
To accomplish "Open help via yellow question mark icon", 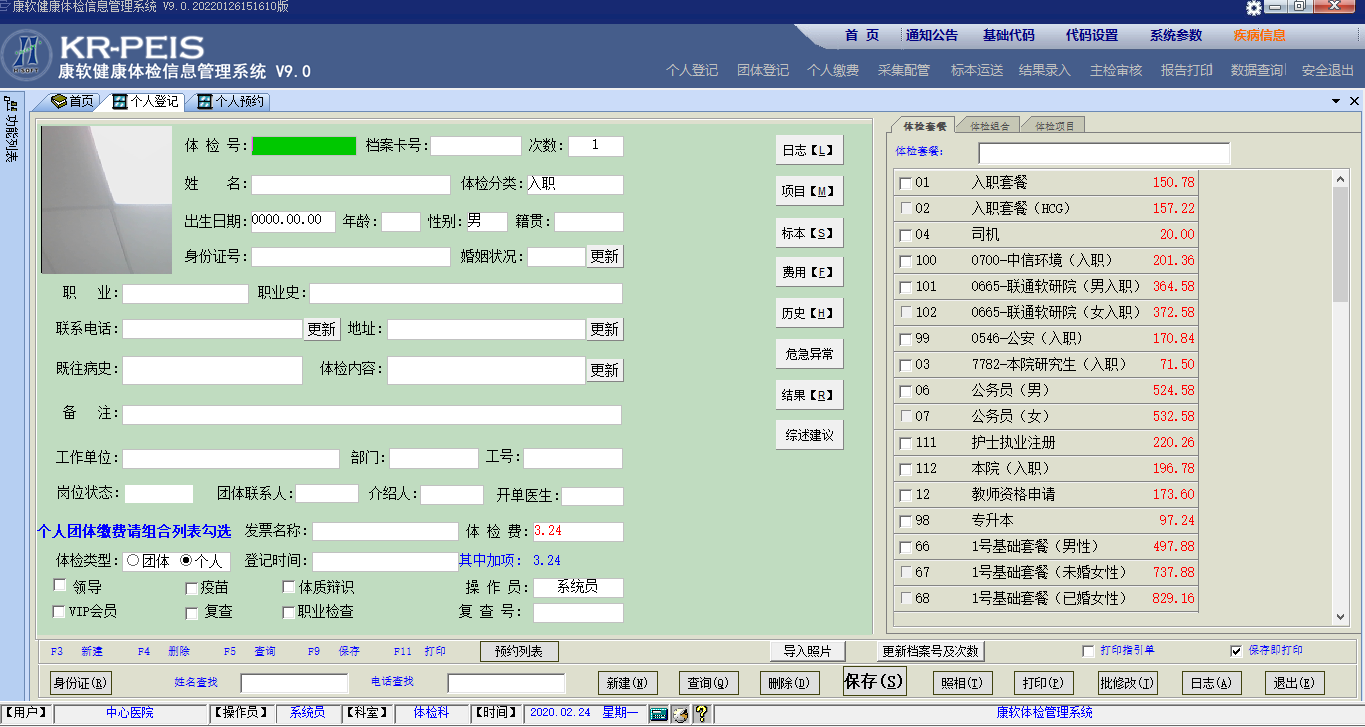I will pyautogui.click(x=701, y=713).
